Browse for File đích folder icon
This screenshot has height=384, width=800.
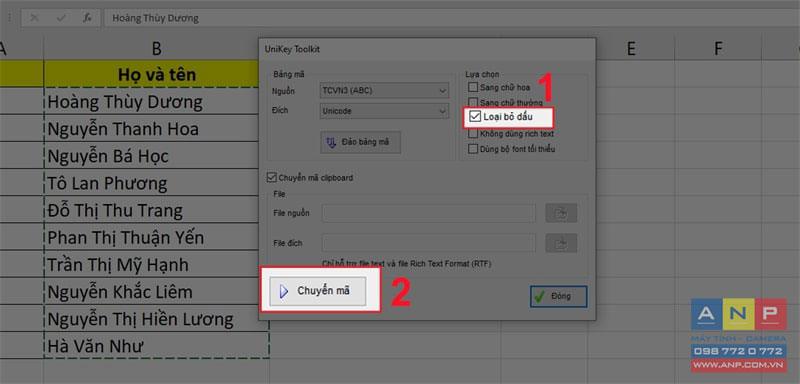561,243
